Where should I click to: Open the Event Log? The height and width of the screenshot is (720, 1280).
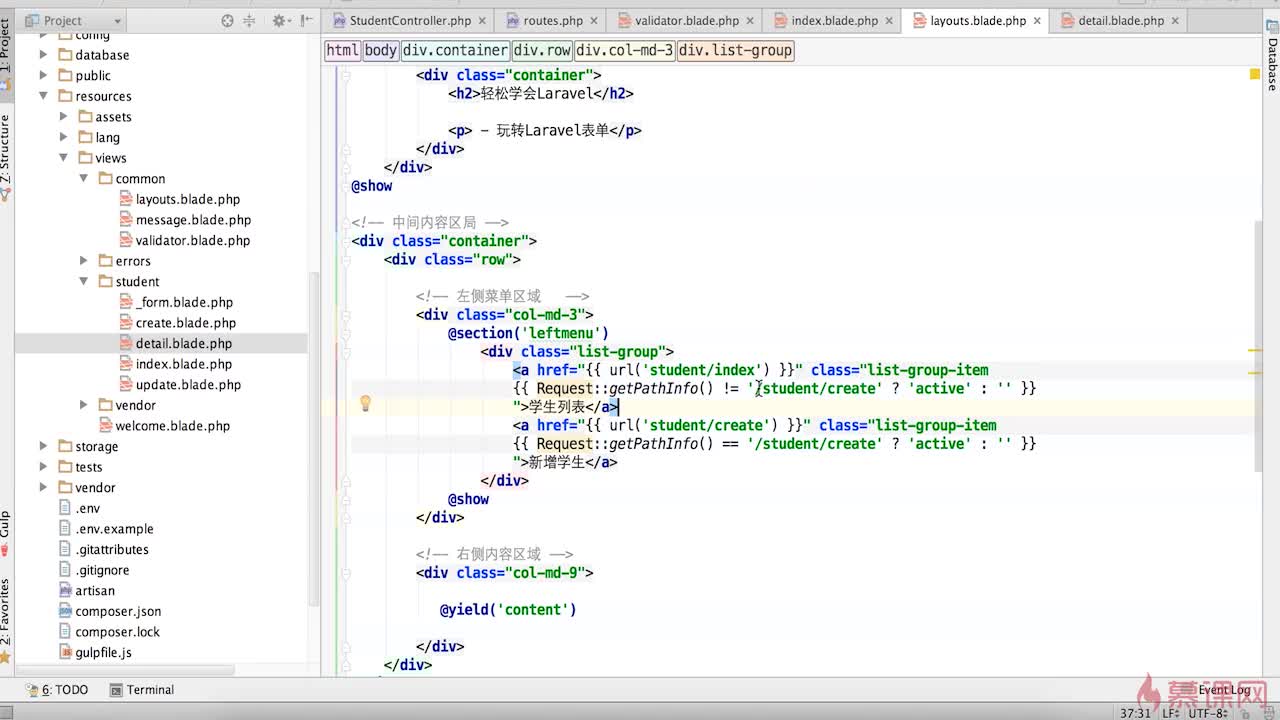(x=1223, y=690)
